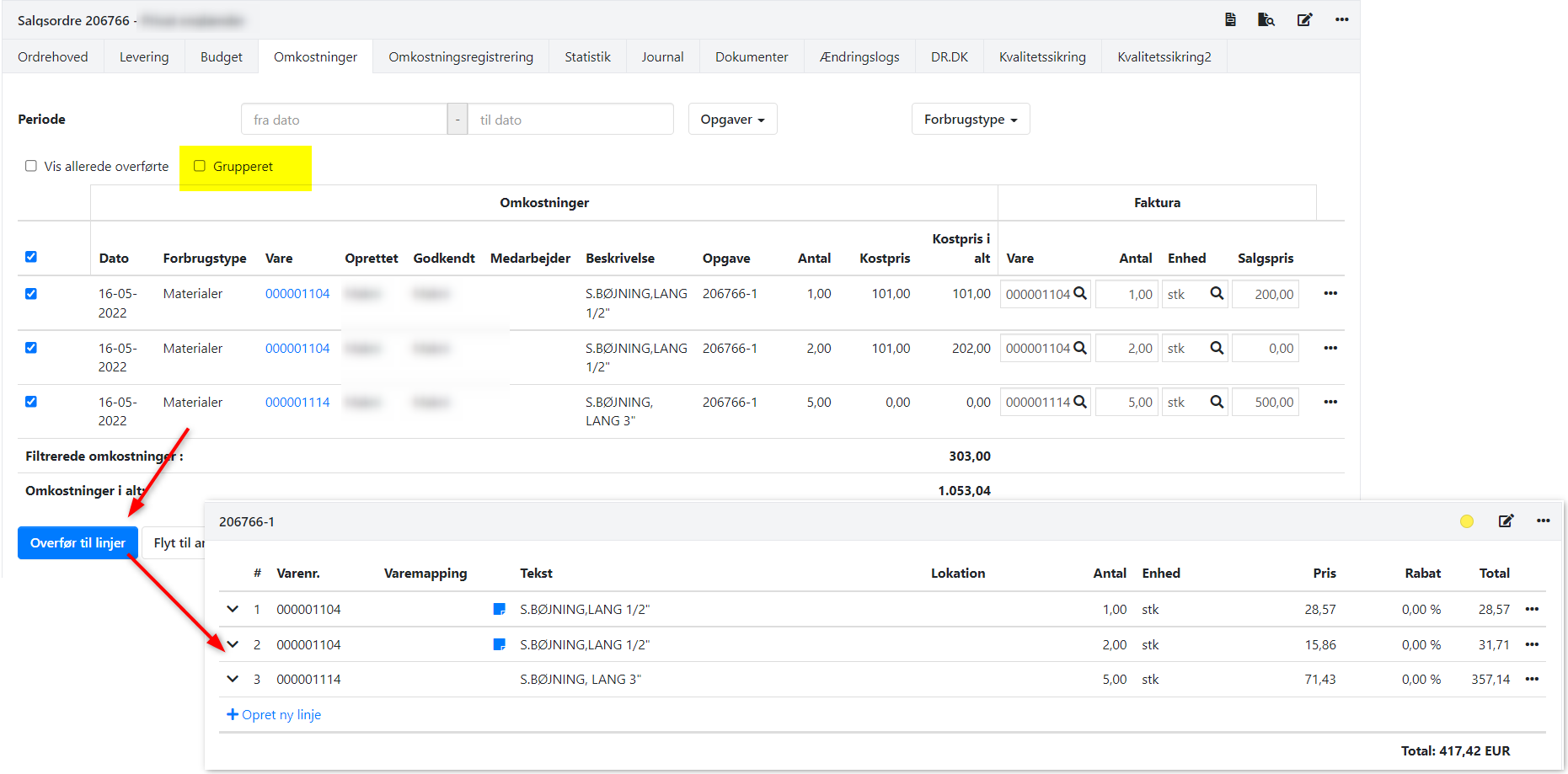Click the Opgave column header

click(x=726, y=258)
